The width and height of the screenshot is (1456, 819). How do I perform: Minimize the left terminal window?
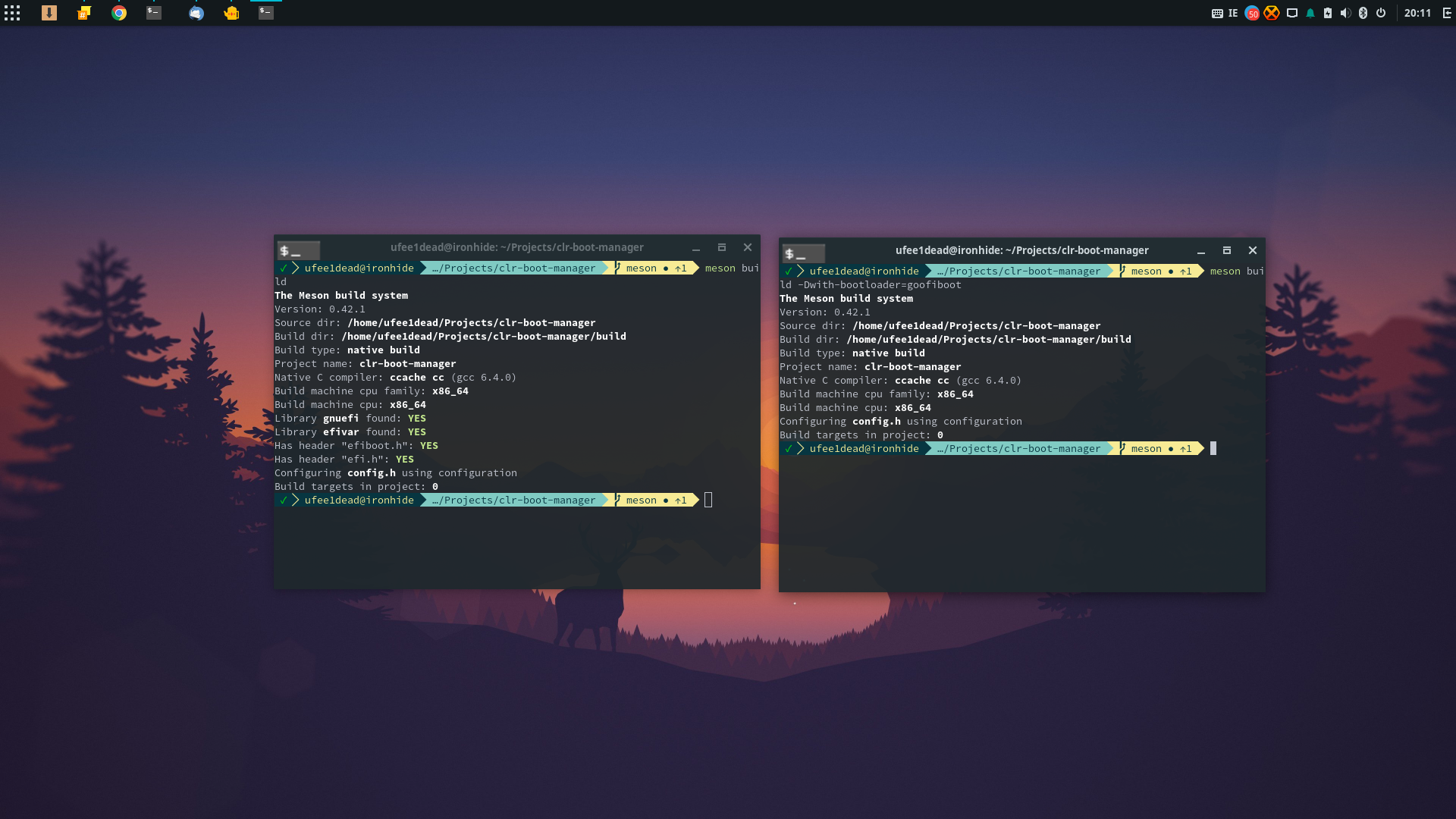click(696, 248)
